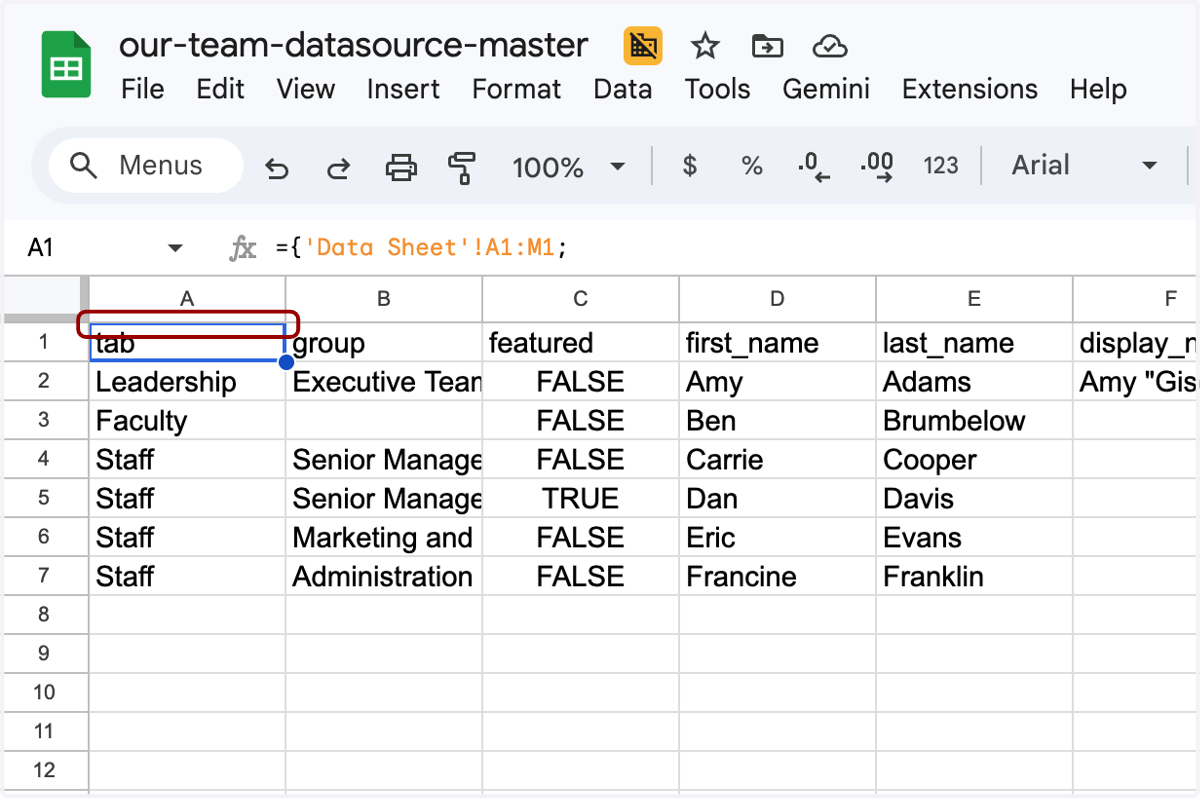Click the Redo arrow
Image resolution: width=1200 pixels, height=798 pixels.
click(x=339, y=167)
